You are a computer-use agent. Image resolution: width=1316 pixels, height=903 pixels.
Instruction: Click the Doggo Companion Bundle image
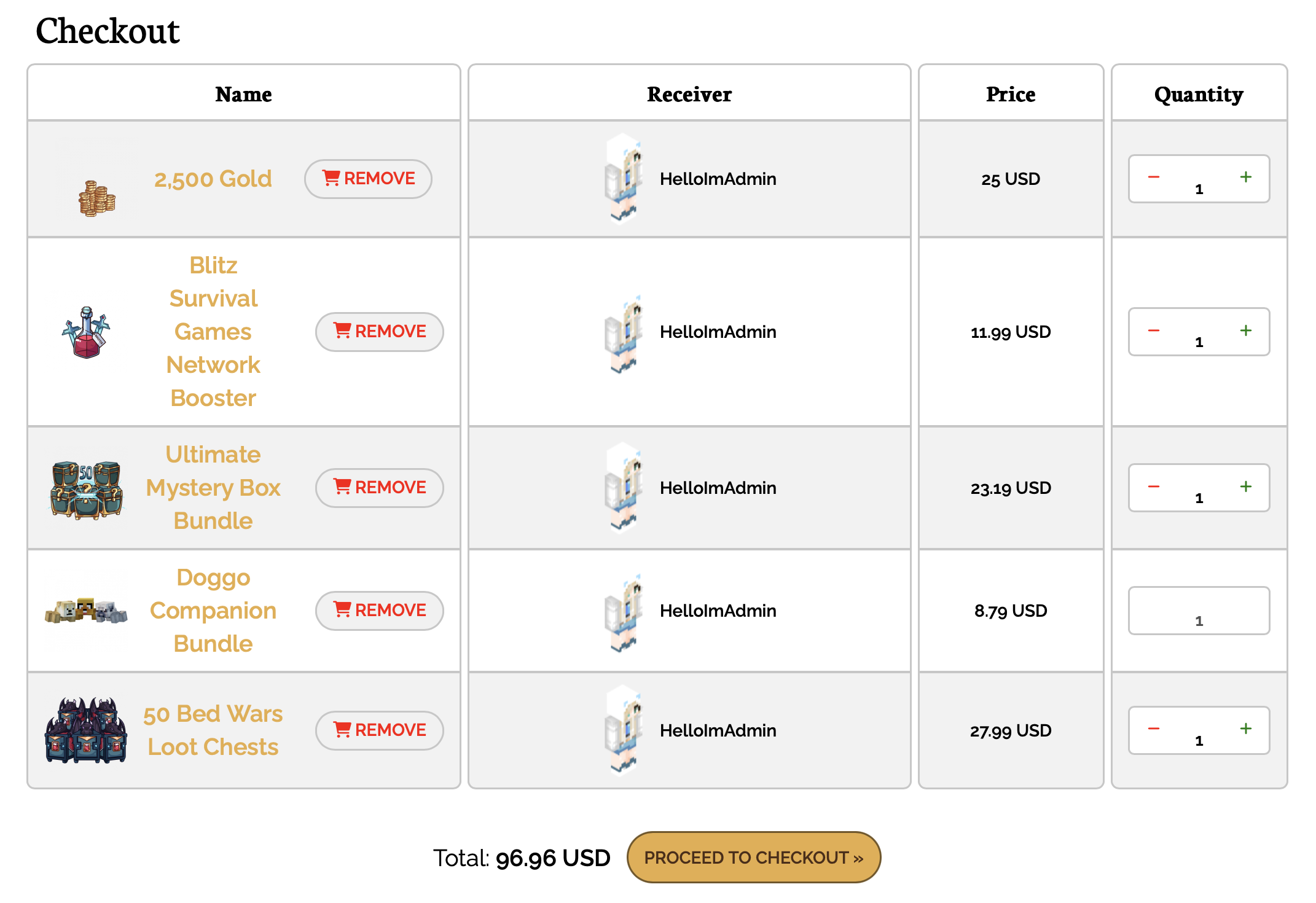pyautogui.click(x=86, y=611)
